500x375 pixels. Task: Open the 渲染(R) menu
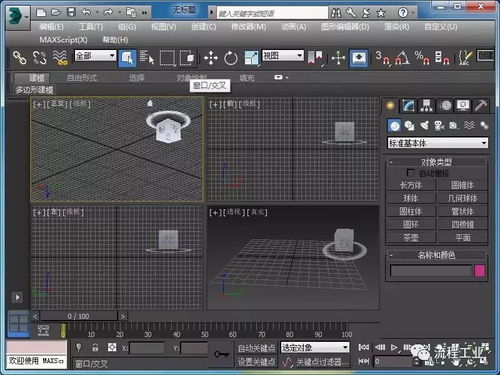coord(396,27)
